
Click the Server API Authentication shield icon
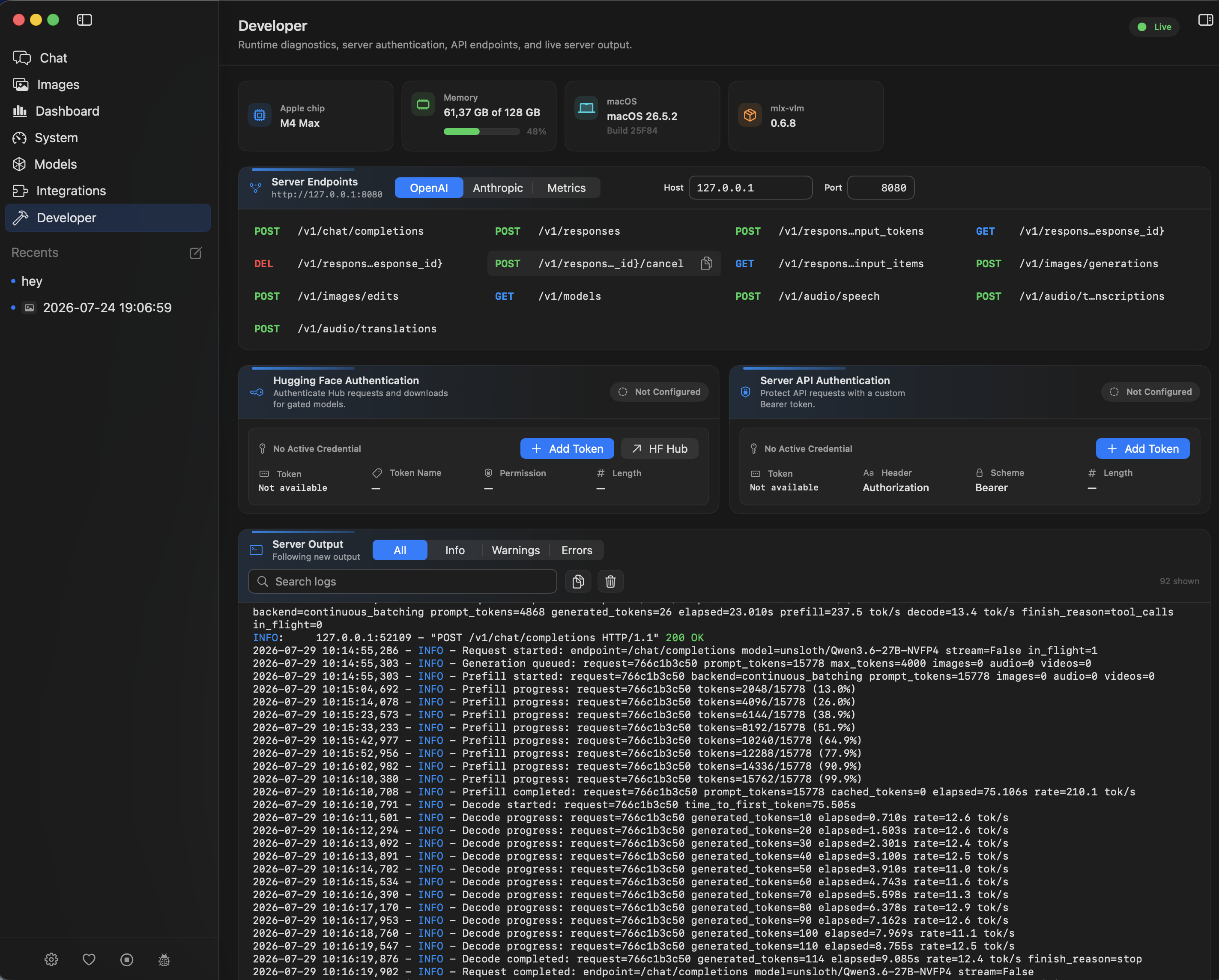(745, 392)
